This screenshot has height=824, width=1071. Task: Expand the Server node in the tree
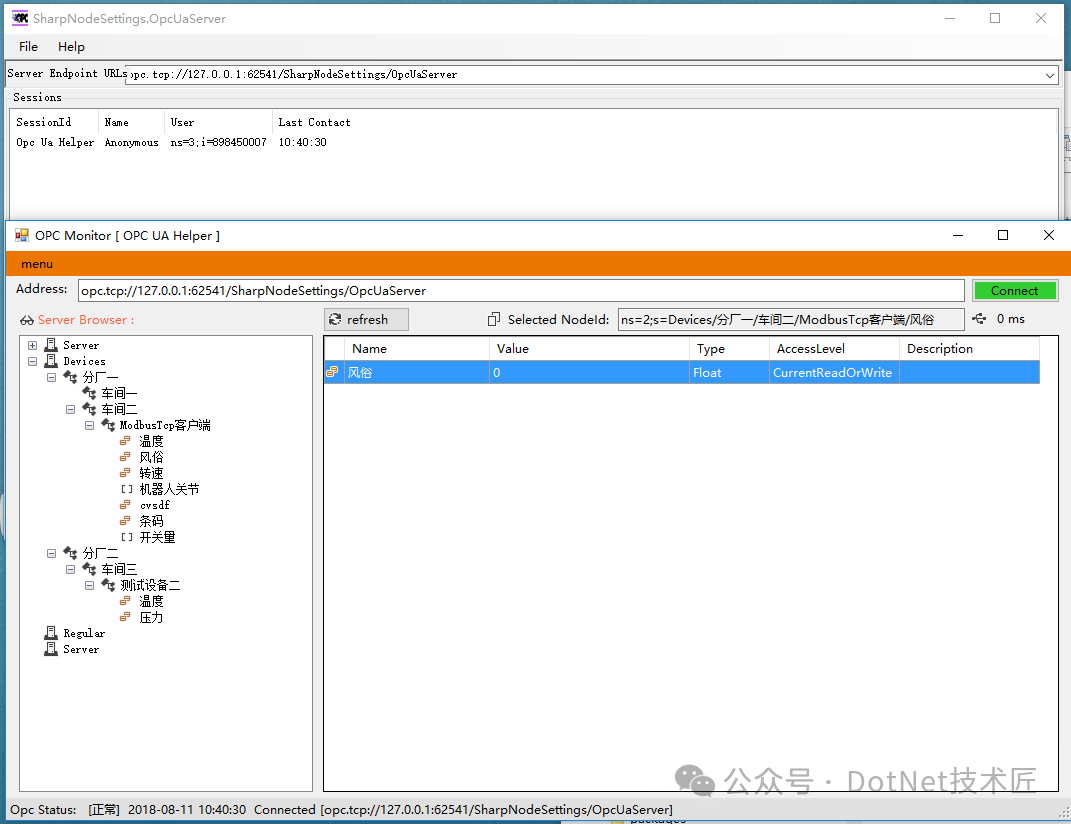pyautogui.click(x=31, y=344)
